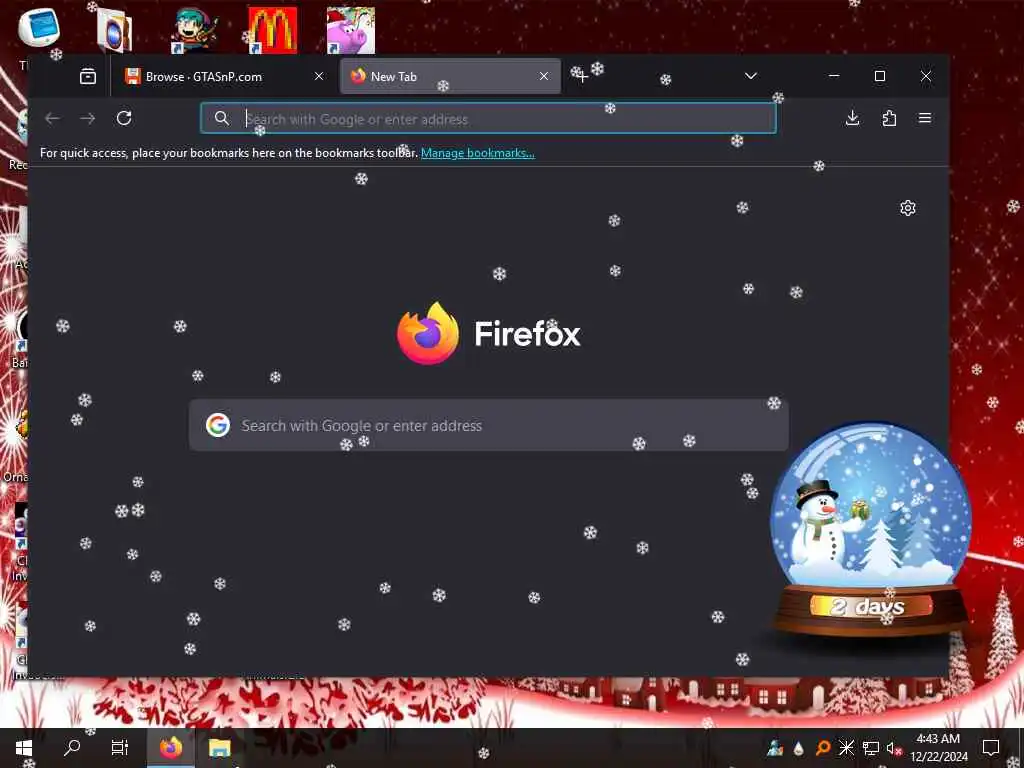
Task: Click the Firefox taskbar button
Action: 171,748
